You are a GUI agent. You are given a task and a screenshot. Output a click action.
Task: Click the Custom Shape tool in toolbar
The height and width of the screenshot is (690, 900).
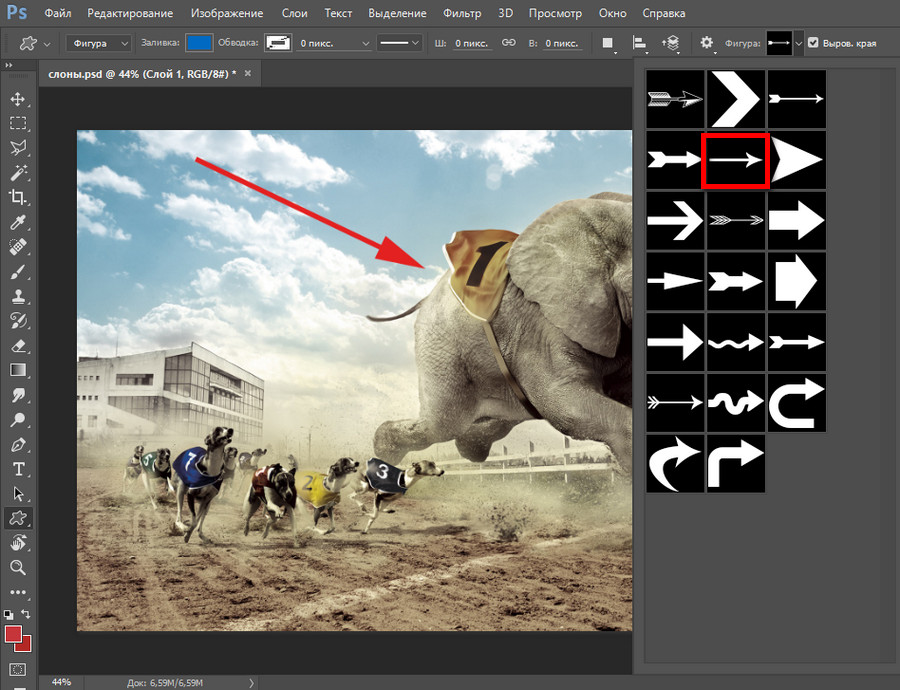pyautogui.click(x=18, y=518)
